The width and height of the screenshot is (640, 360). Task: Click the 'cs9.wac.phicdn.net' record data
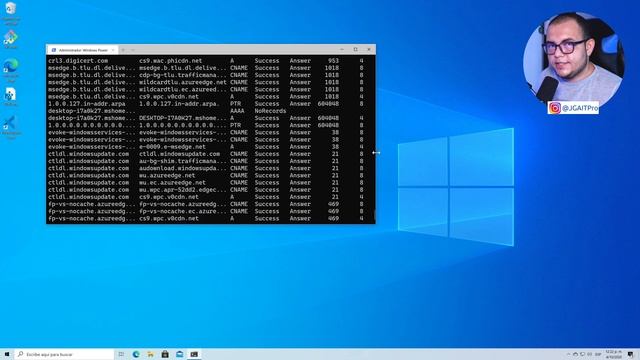click(x=171, y=61)
